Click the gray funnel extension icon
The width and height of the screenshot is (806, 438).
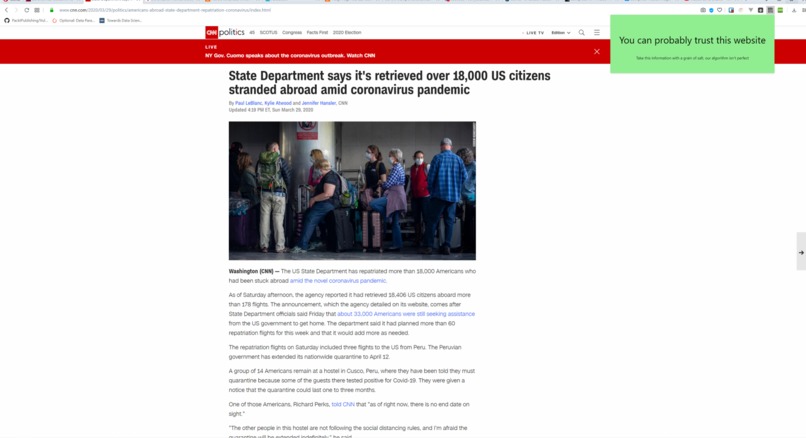tap(750, 10)
